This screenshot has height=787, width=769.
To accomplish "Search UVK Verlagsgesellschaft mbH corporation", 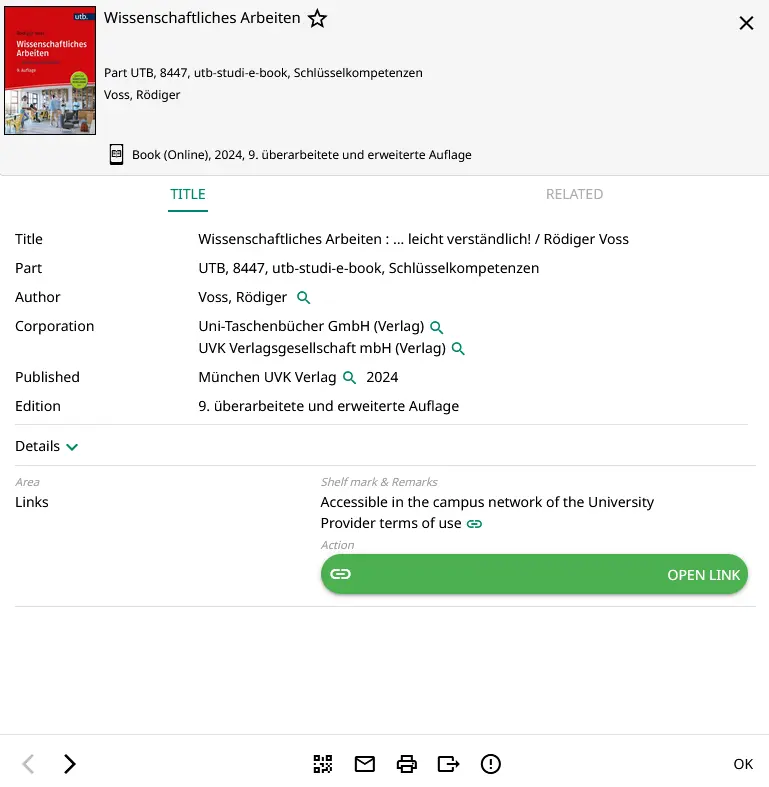I will tap(458, 349).
